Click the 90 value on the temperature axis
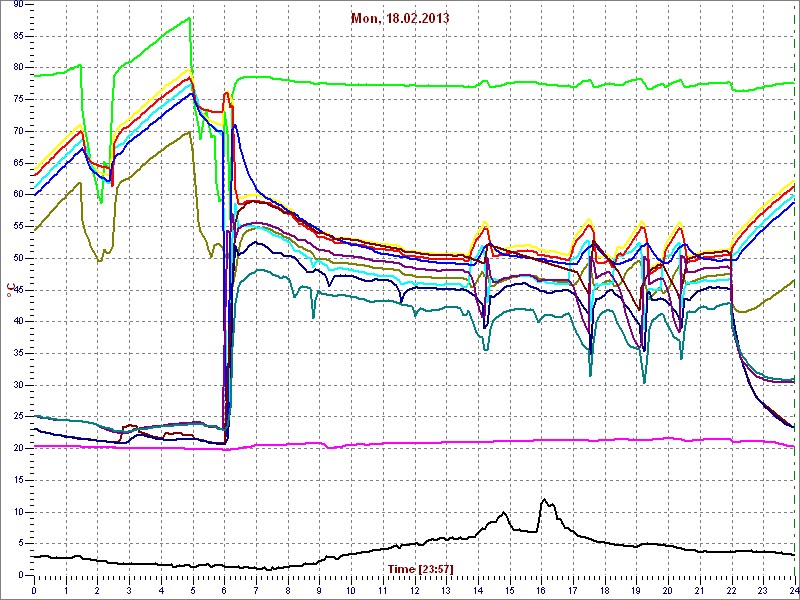This screenshot has height=600, width=800. pyautogui.click(x=18, y=4)
